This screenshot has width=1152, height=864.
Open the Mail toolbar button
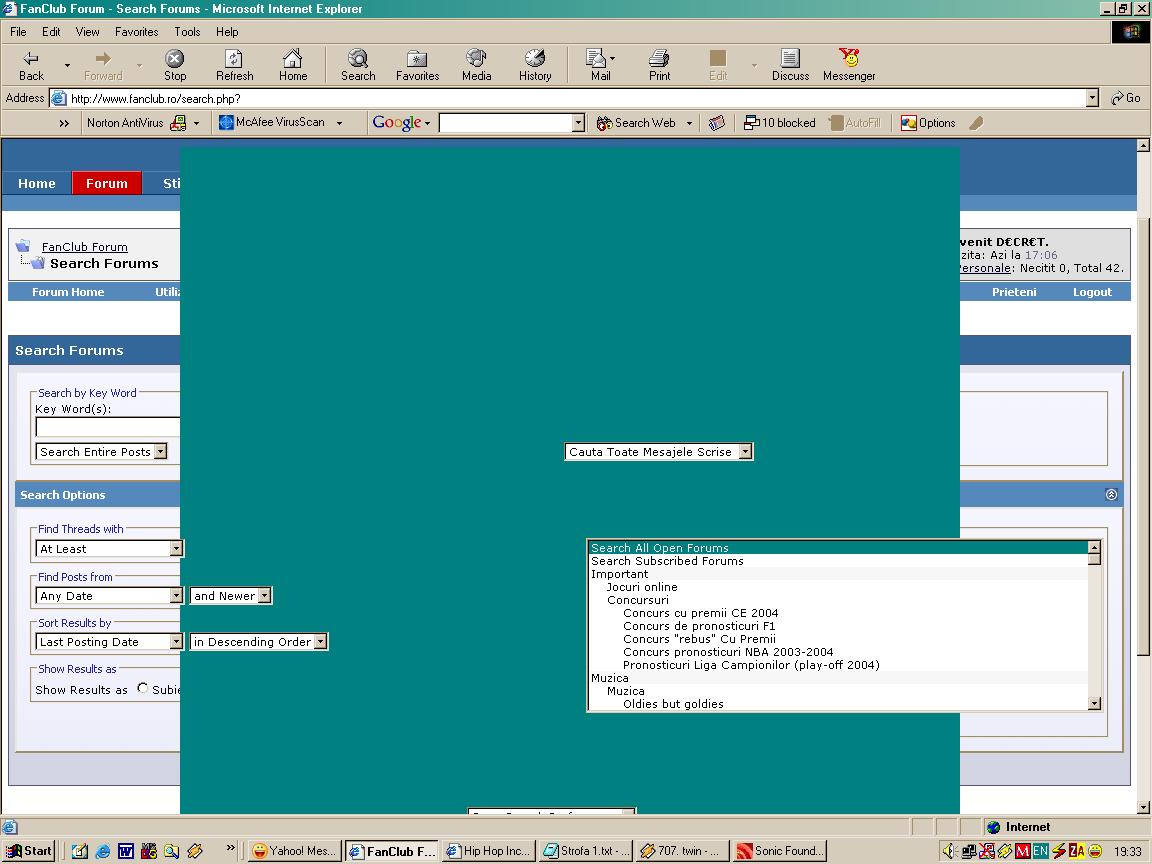[600, 65]
